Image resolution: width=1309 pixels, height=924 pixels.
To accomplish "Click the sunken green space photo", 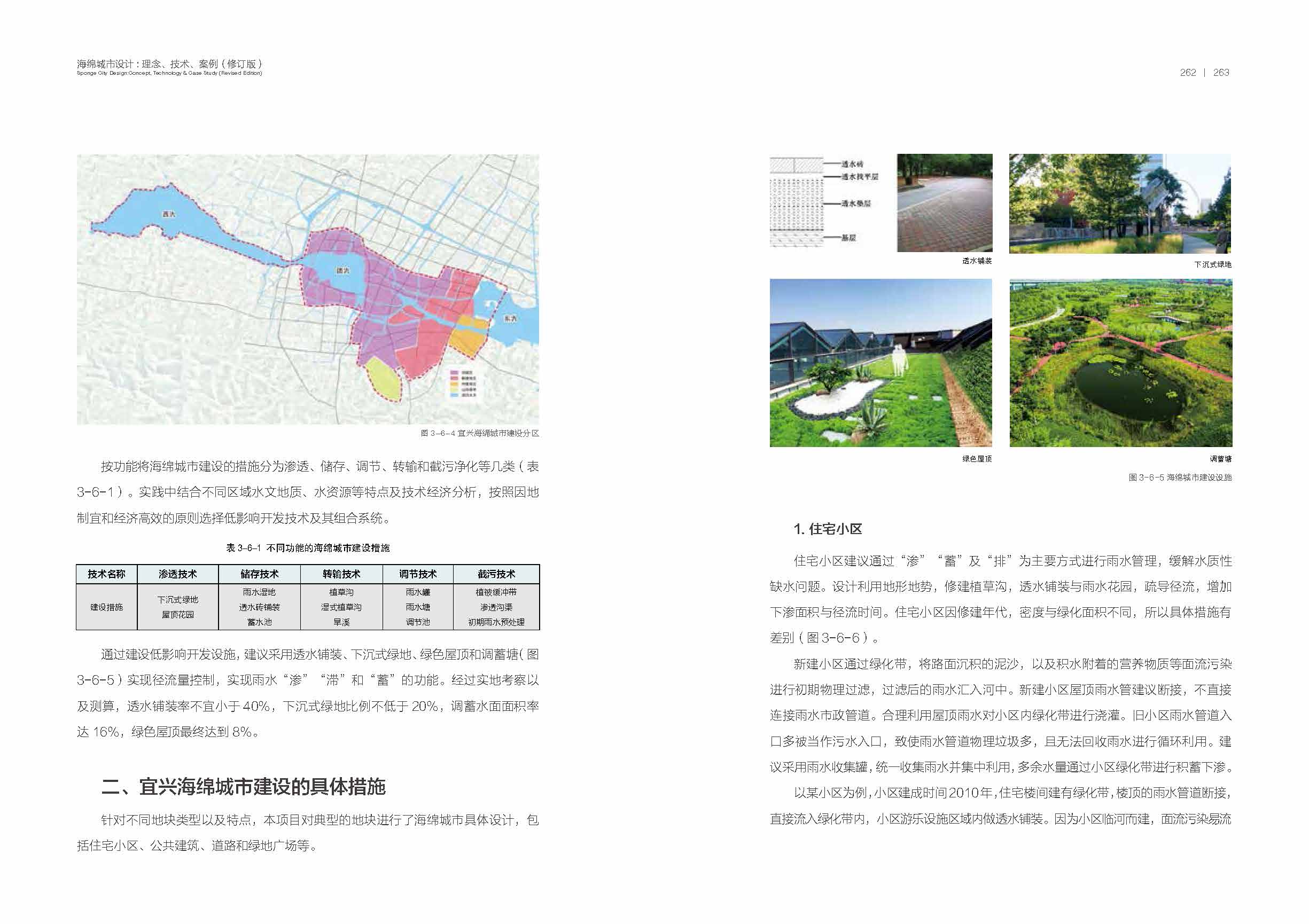I will [1119, 203].
